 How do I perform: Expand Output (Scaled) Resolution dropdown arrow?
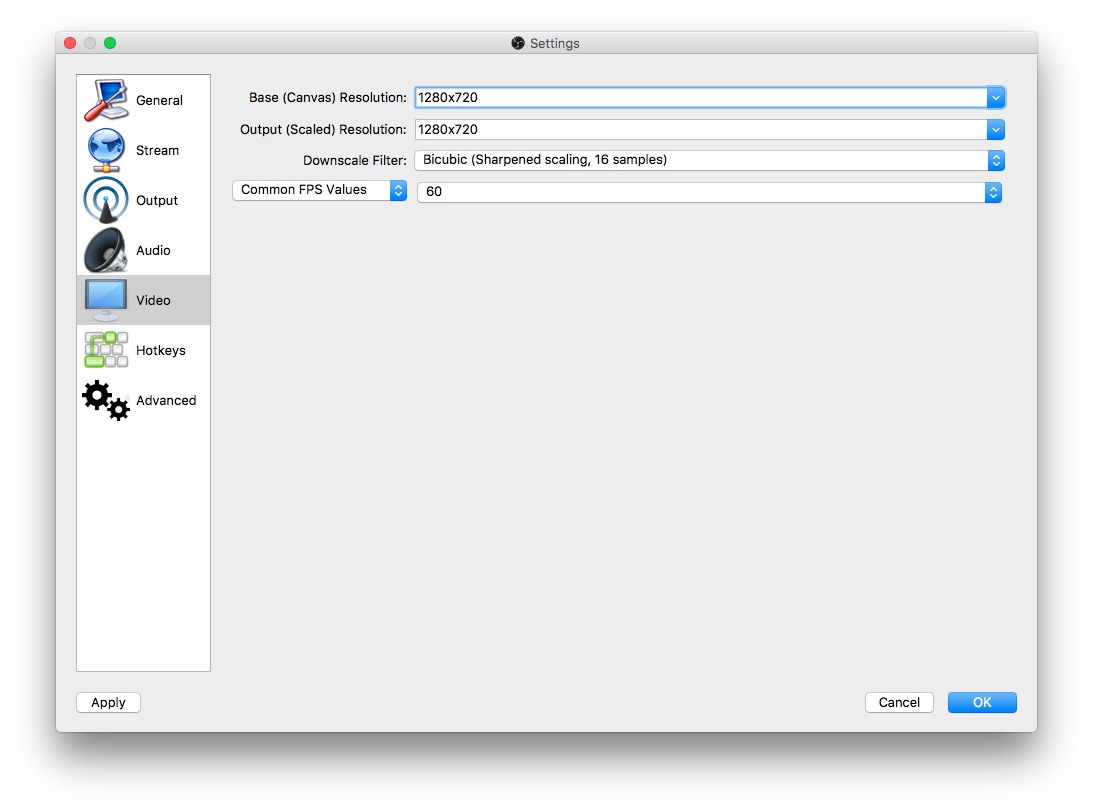point(995,130)
